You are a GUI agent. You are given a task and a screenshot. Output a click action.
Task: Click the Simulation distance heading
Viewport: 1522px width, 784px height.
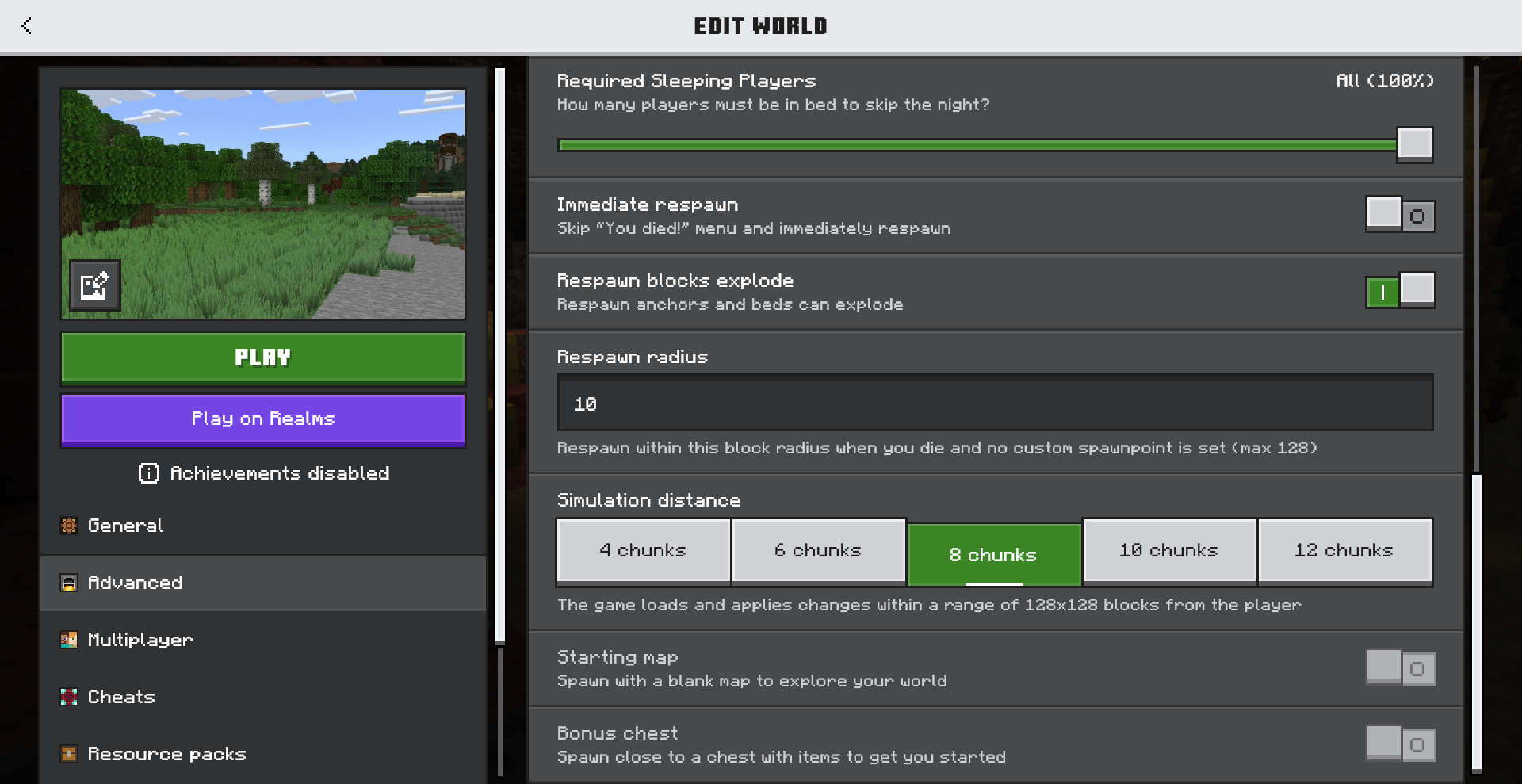[648, 500]
